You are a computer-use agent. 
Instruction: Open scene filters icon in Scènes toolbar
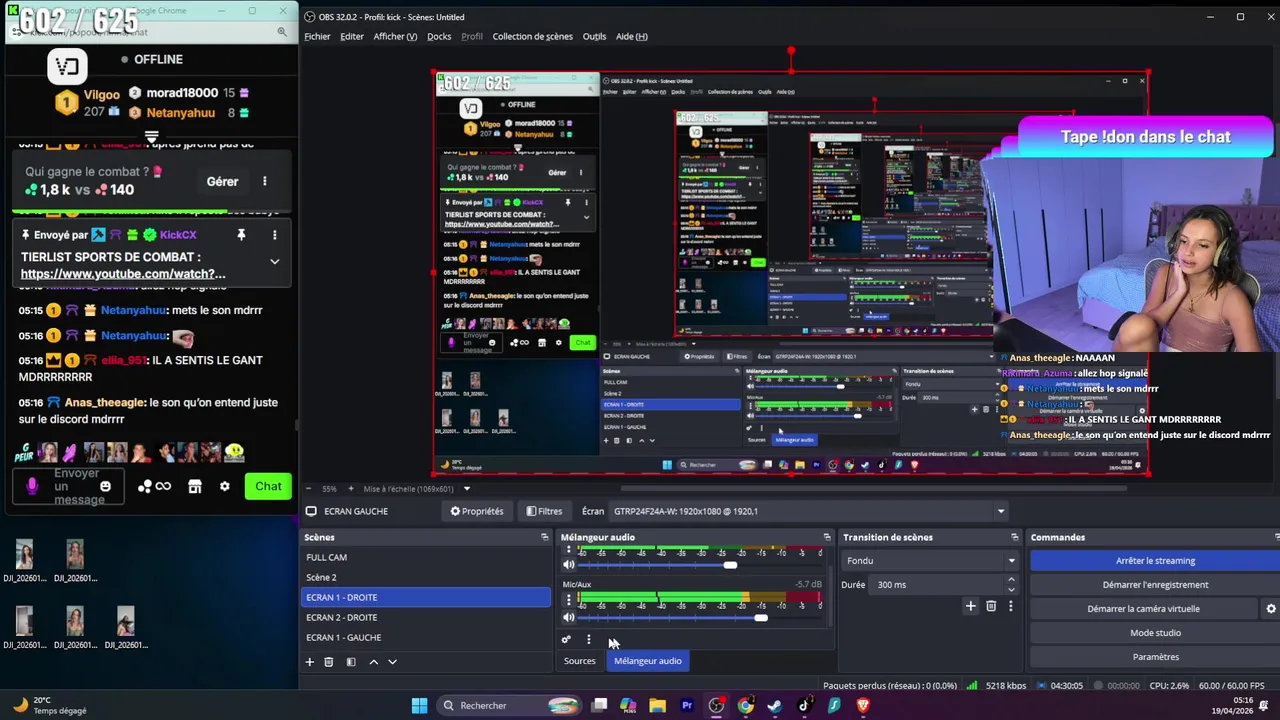(x=351, y=662)
